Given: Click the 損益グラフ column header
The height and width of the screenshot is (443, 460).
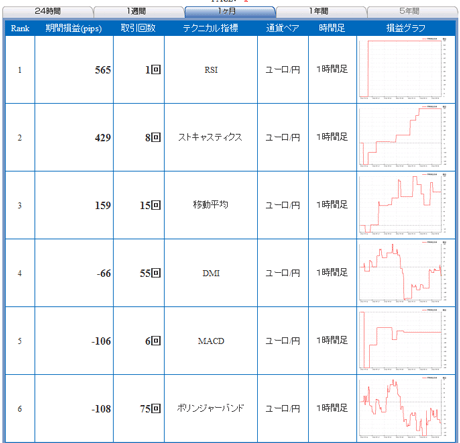Looking at the screenshot, I should click(x=406, y=28).
